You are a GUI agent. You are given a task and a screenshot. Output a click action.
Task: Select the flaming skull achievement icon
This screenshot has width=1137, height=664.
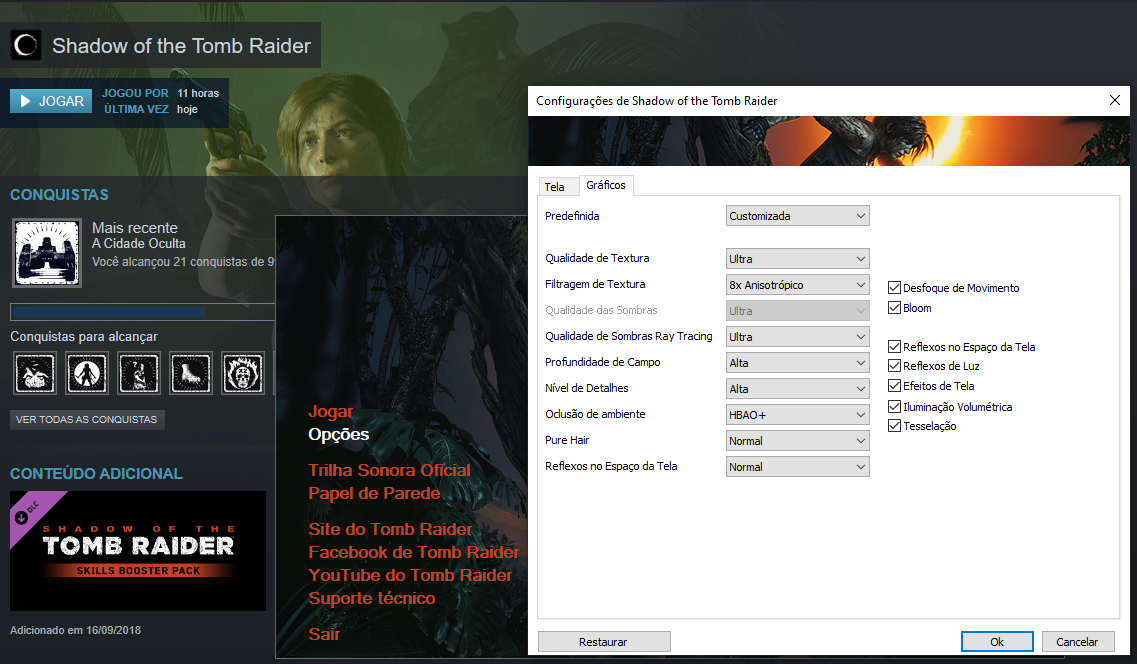pyautogui.click(x=243, y=373)
